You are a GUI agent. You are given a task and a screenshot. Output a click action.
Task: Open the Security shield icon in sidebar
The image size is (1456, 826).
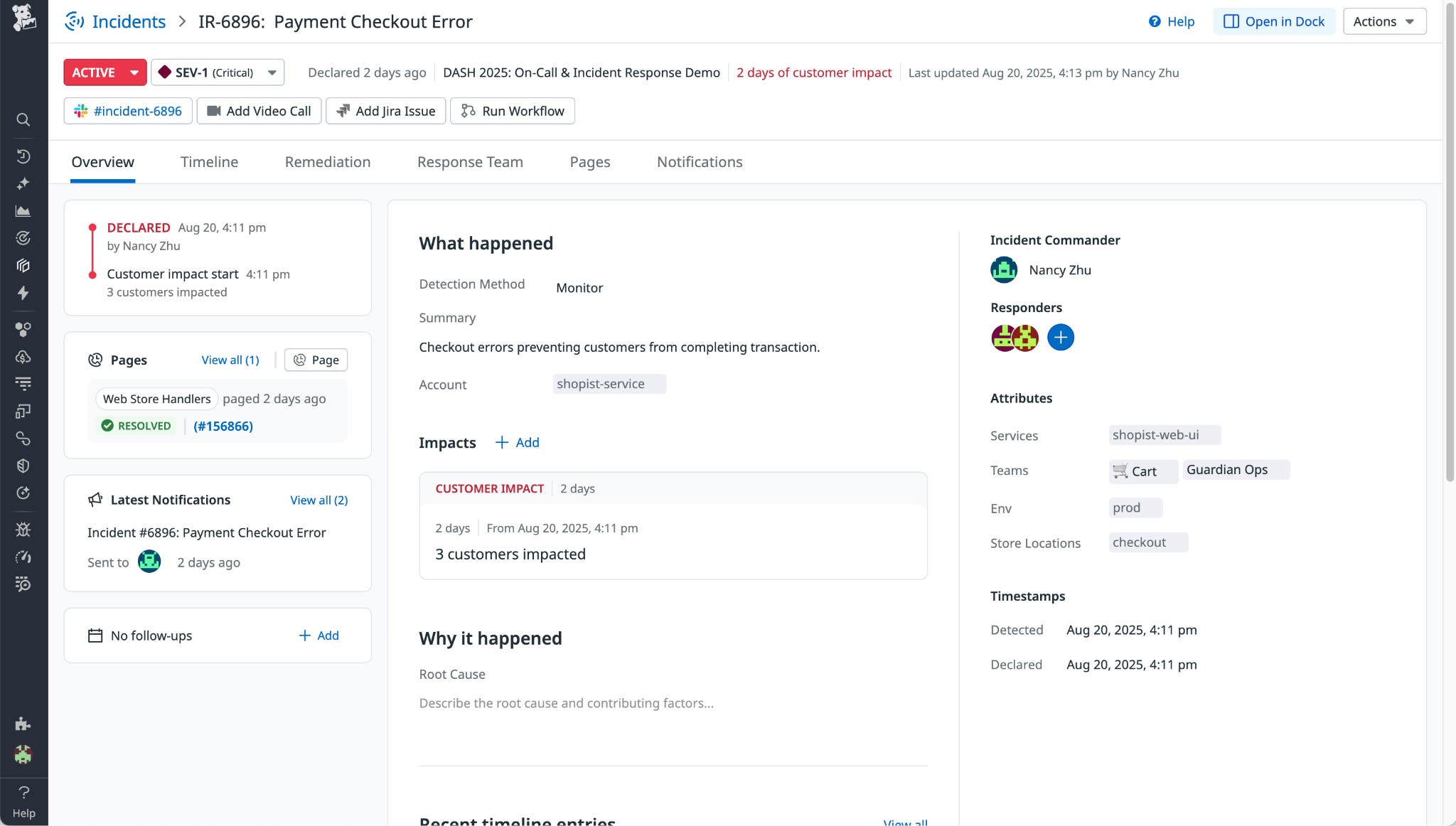tap(23, 466)
